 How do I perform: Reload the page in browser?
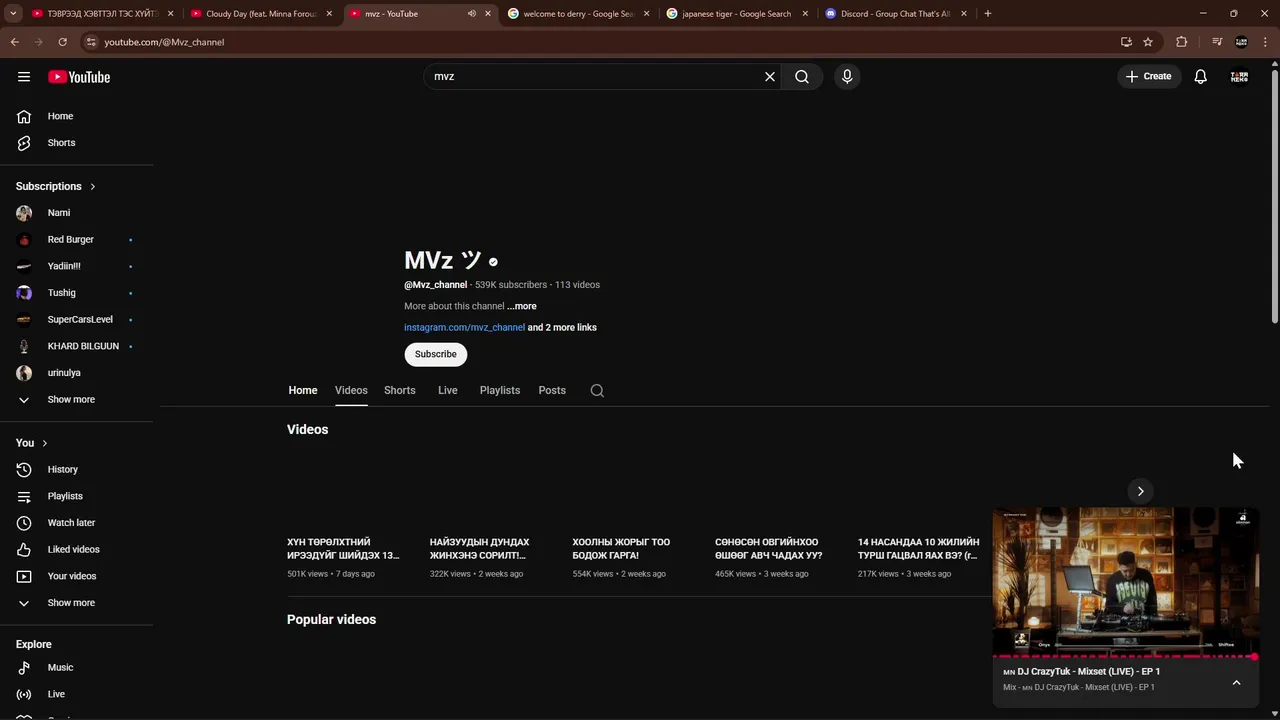(62, 42)
